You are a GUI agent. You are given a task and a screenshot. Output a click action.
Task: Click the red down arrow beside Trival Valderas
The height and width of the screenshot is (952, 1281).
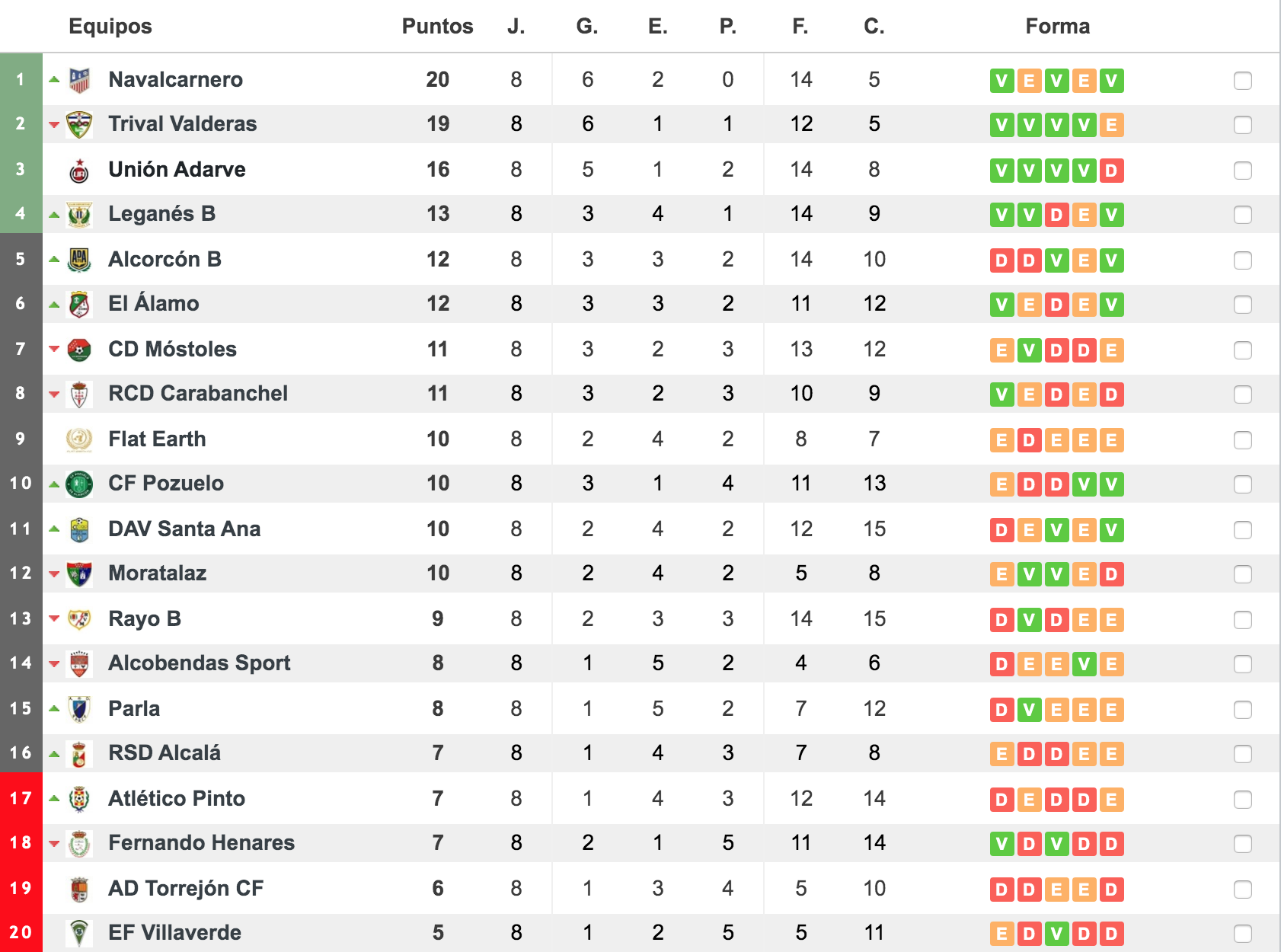[54, 124]
